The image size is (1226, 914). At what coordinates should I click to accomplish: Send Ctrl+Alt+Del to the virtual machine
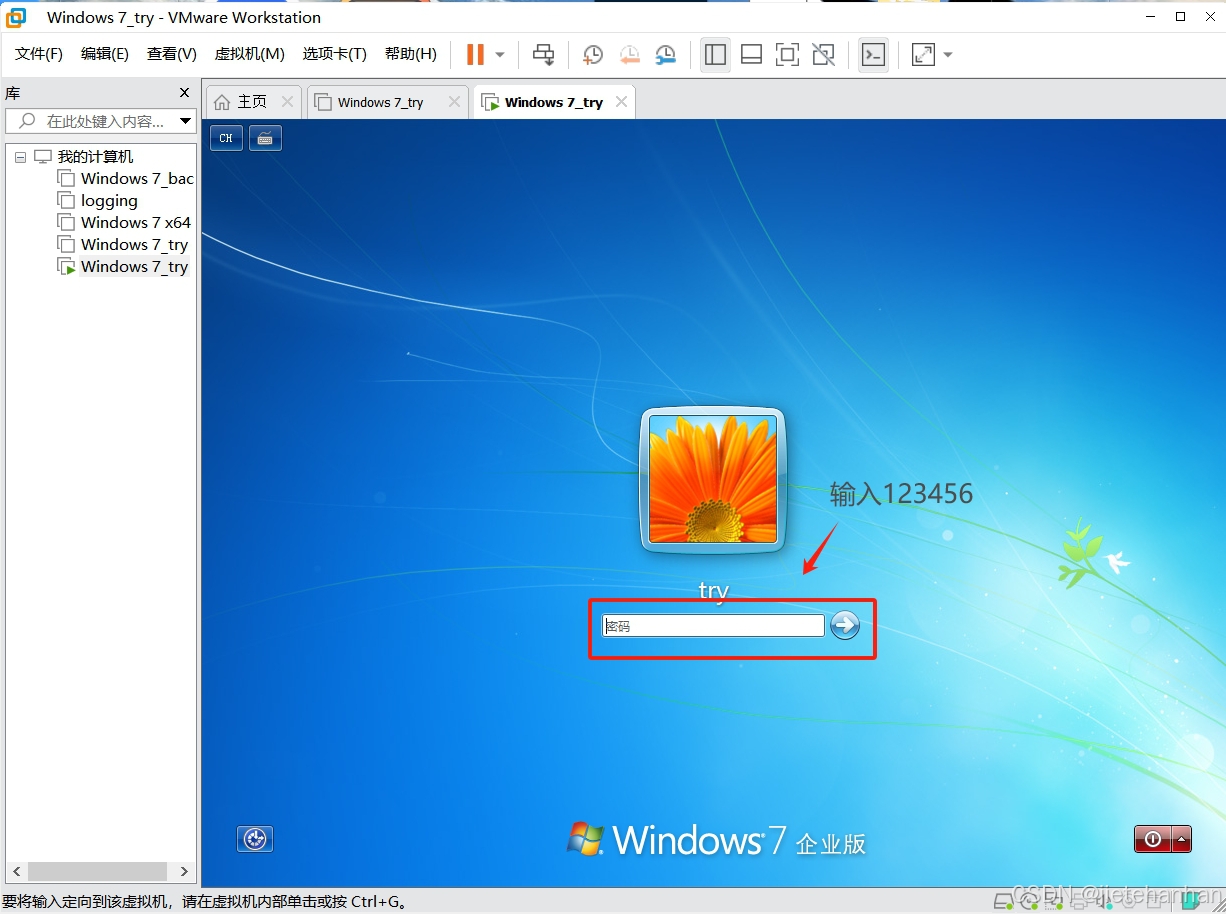pos(543,54)
